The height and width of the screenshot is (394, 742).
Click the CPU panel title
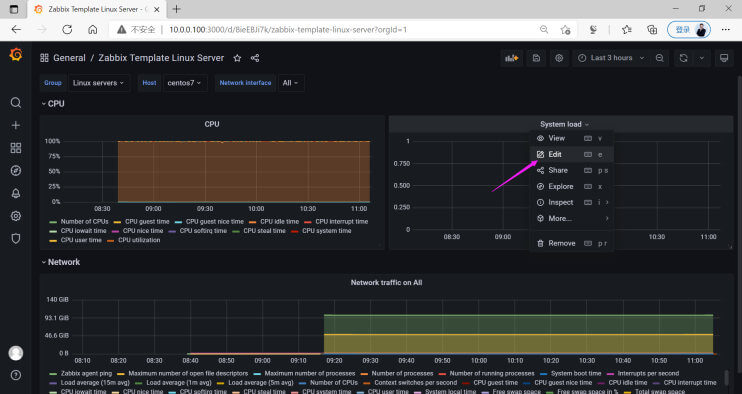tap(212, 124)
